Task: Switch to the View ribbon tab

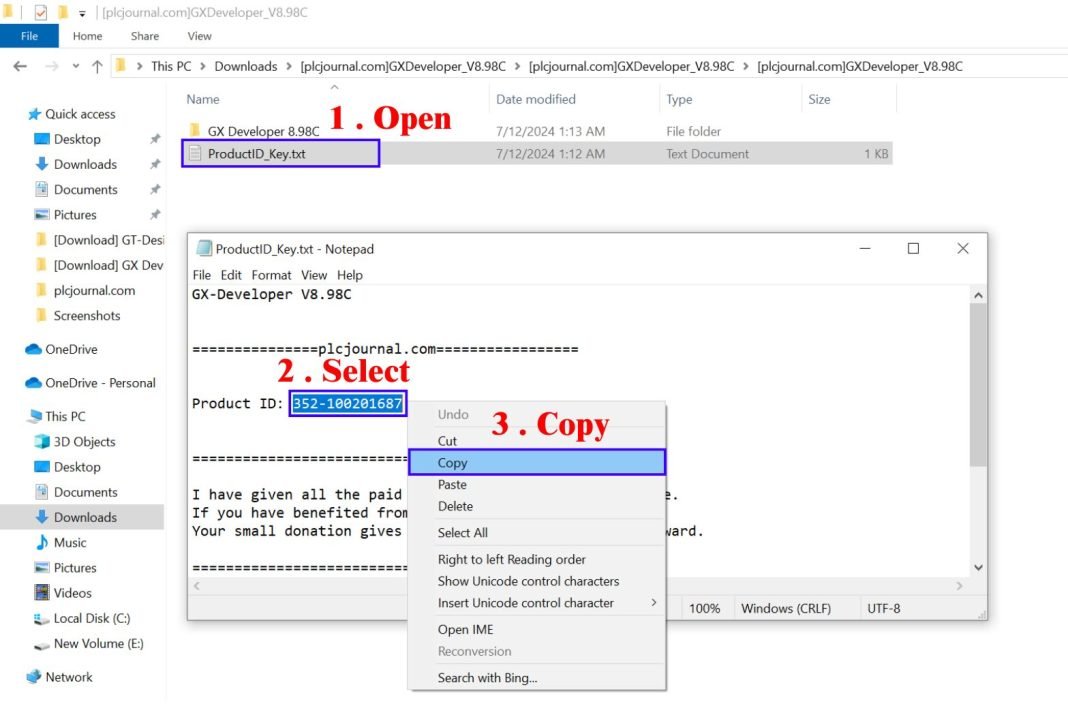Action: coord(199,36)
